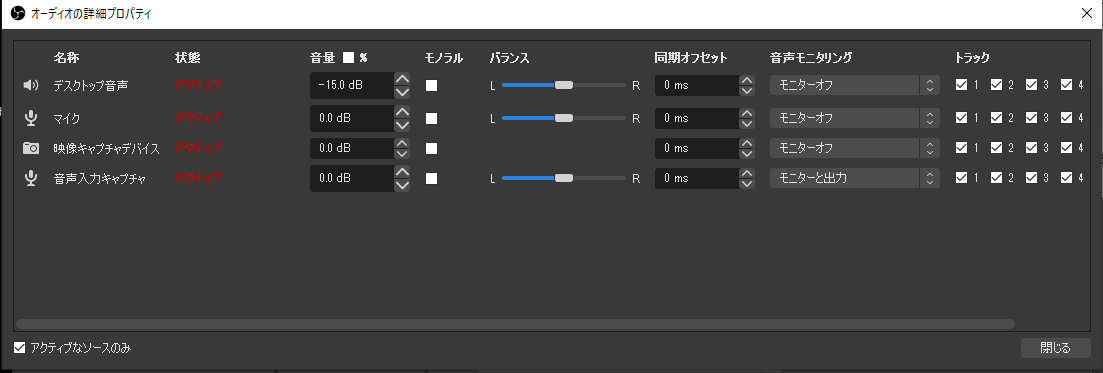Viewport: 1103px width, 373px height.
Task: Click the 映像キャプチャデバイス source name
Action: (x=107, y=148)
